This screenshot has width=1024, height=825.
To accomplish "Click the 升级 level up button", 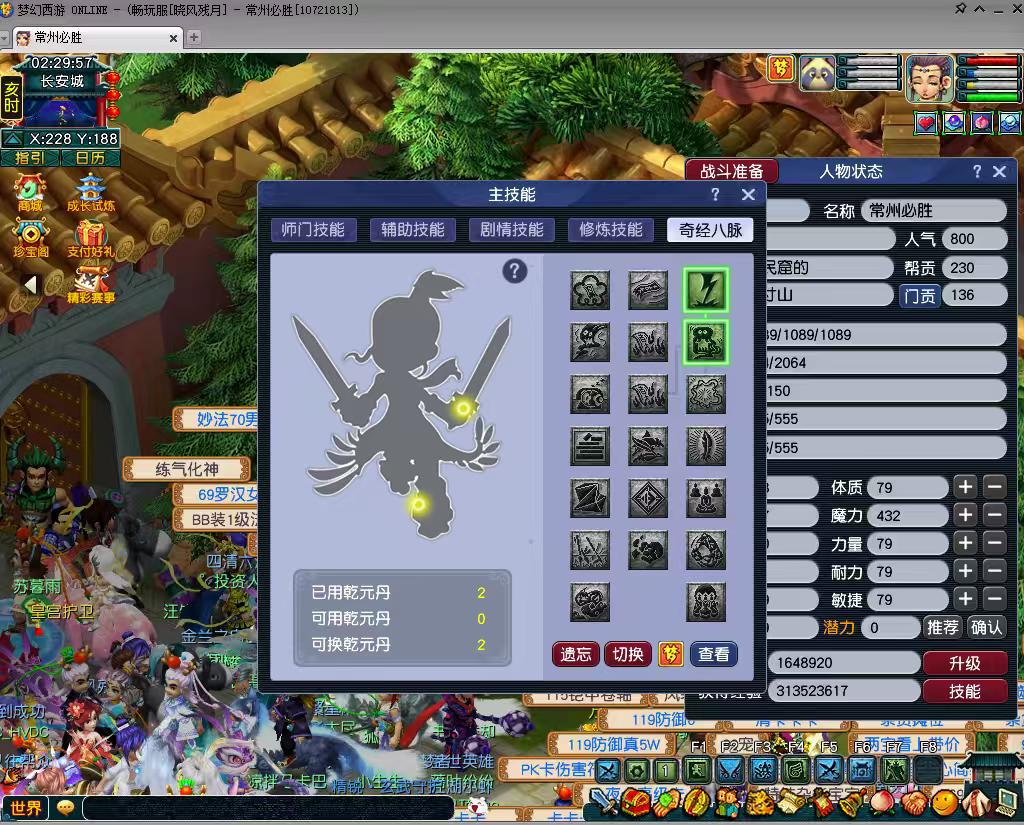I will 965,663.
